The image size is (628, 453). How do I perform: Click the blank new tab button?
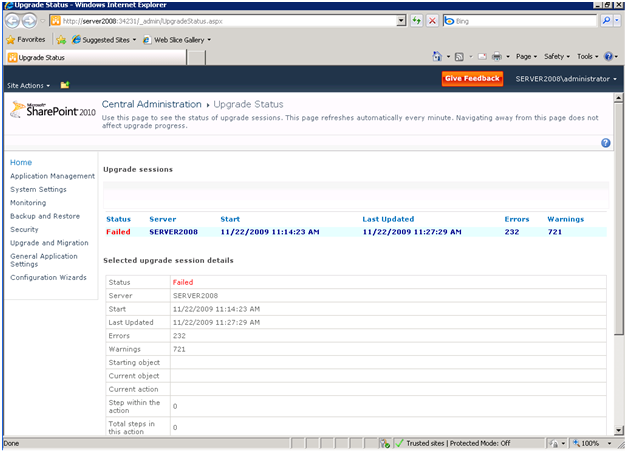coord(196,58)
